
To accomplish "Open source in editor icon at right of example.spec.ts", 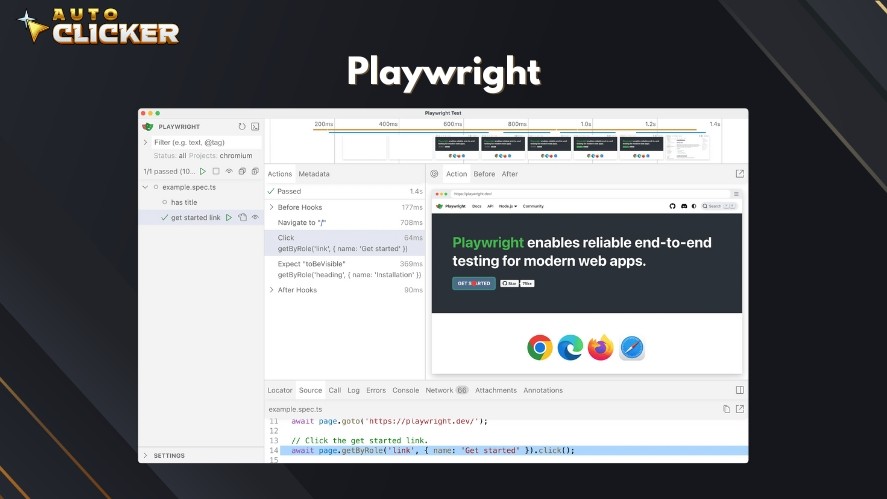I will click(x=739, y=409).
